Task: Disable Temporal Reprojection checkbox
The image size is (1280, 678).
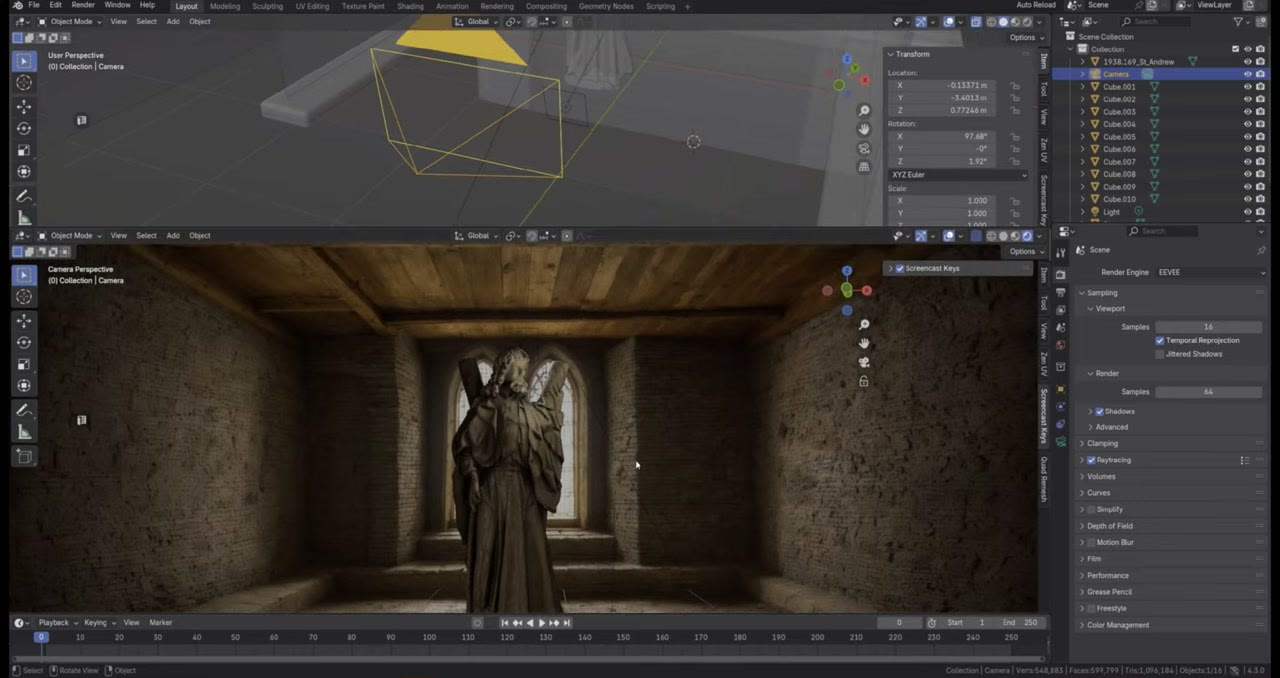Action: pyautogui.click(x=1160, y=340)
